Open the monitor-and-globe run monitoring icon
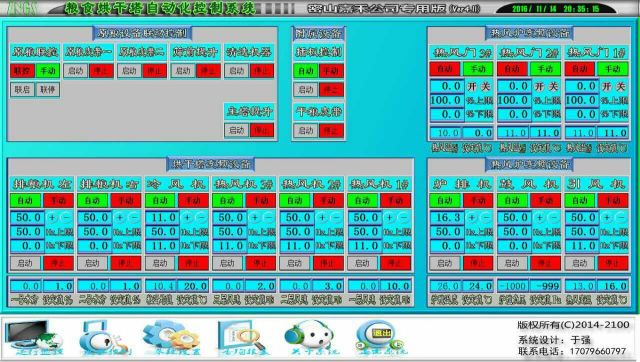The width and height of the screenshot is (640, 362). tap(34, 337)
